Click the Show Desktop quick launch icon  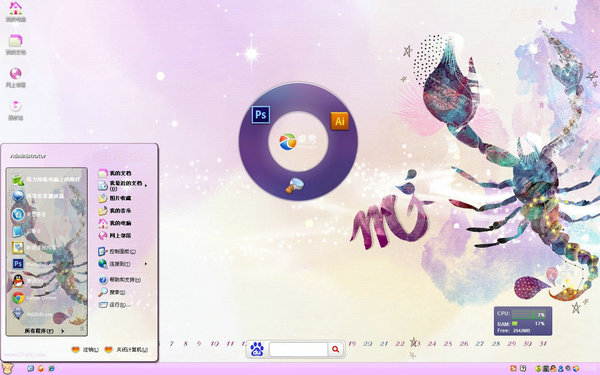point(31,368)
